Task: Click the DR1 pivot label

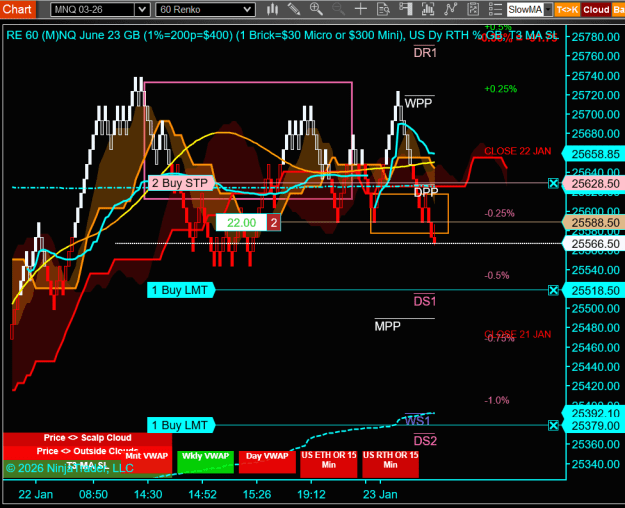Action: tap(425, 53)
